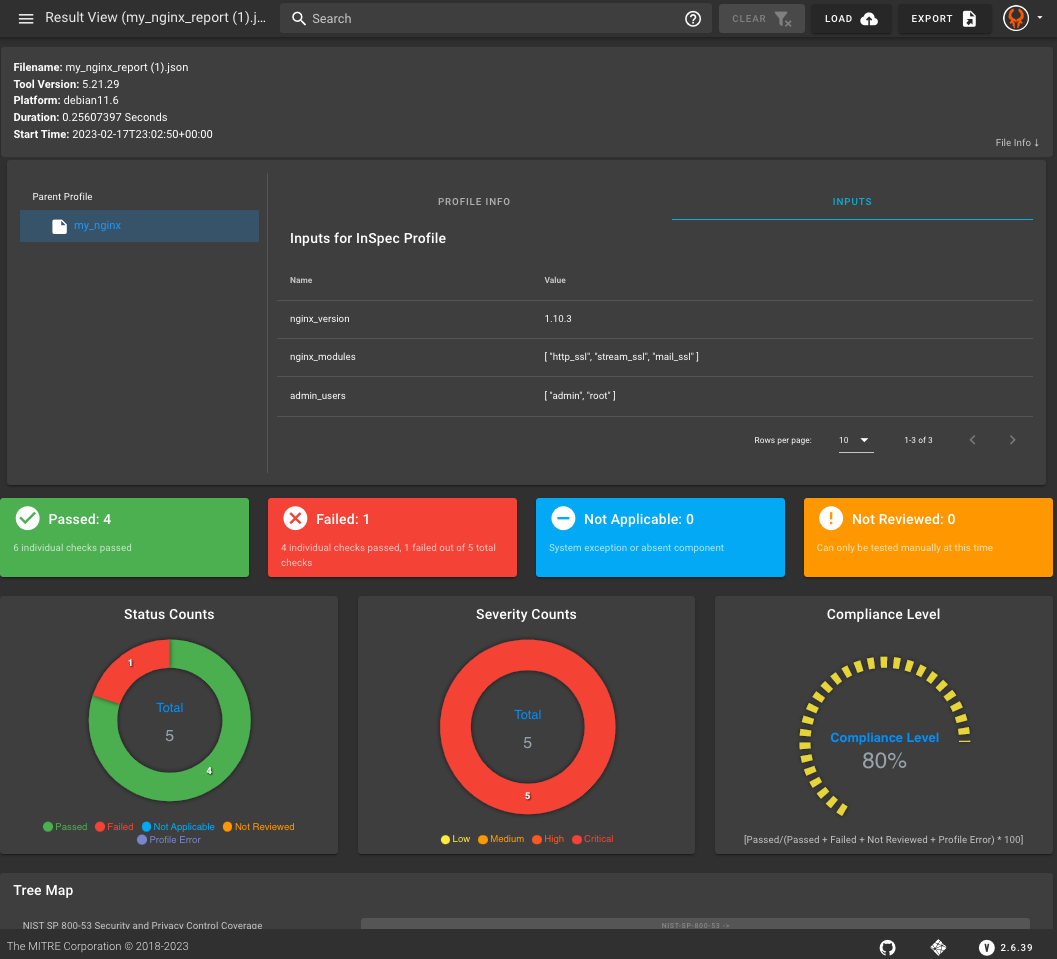This screenshot has height=959, width=1057.
Task: Expand the File Info section
Action: [x=1016, y=143]
